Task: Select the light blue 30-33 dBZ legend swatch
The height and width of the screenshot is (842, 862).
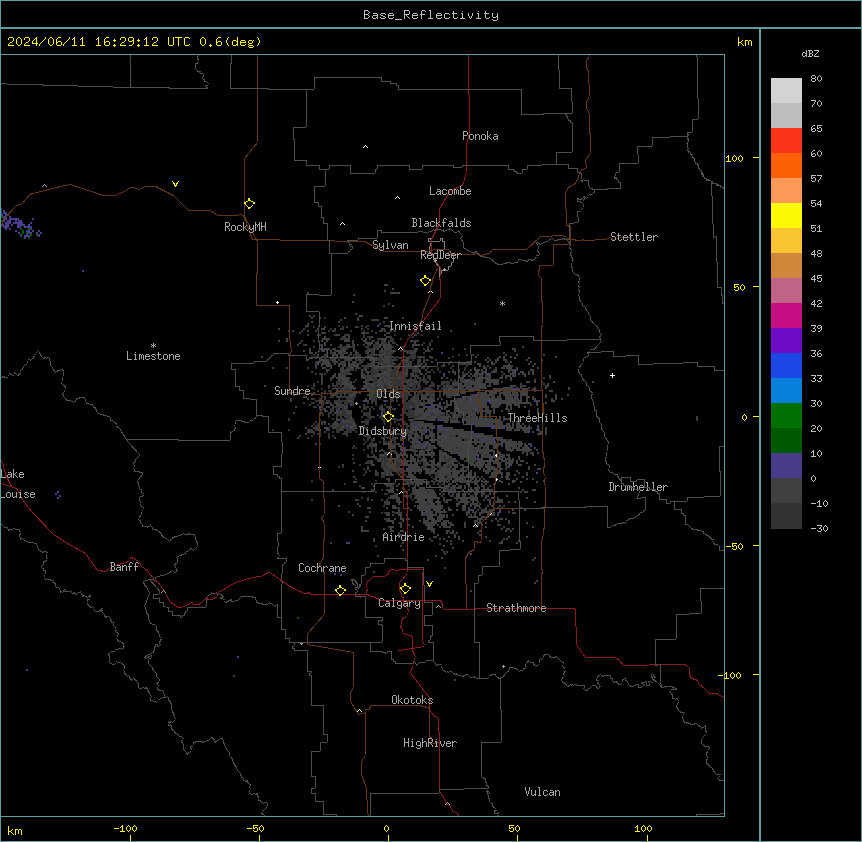Action: pyautogui.click(x=786, y=390)
